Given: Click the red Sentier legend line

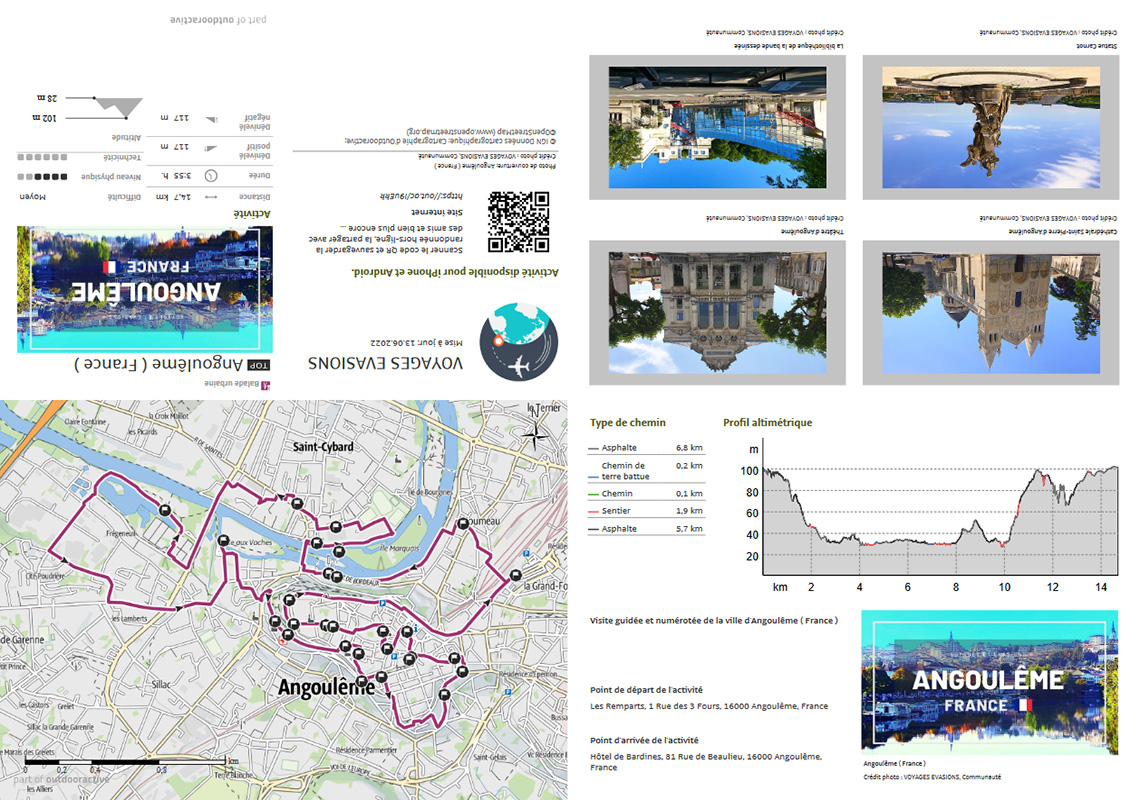Looking at the screenshot, I should click(593, 512).
